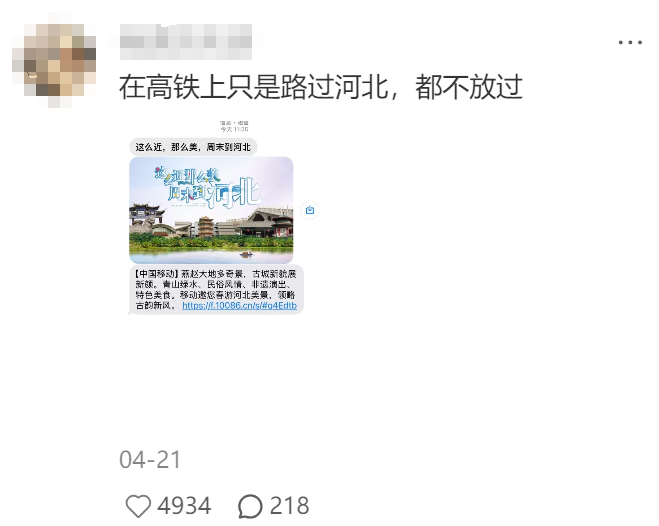Image resolution: width=659 pixels, height=526 pixels.
Task: Tap the China Mobile SMS text bubble
Action: click(216, 289)
